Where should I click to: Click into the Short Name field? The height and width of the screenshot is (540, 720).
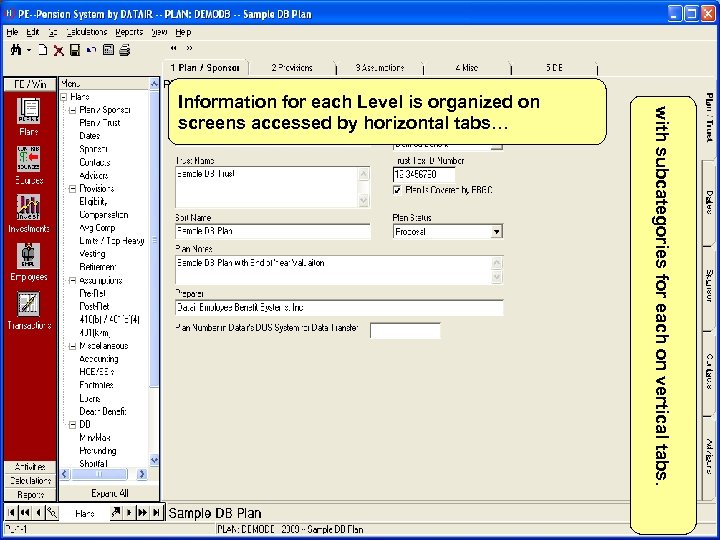(273, 231)
